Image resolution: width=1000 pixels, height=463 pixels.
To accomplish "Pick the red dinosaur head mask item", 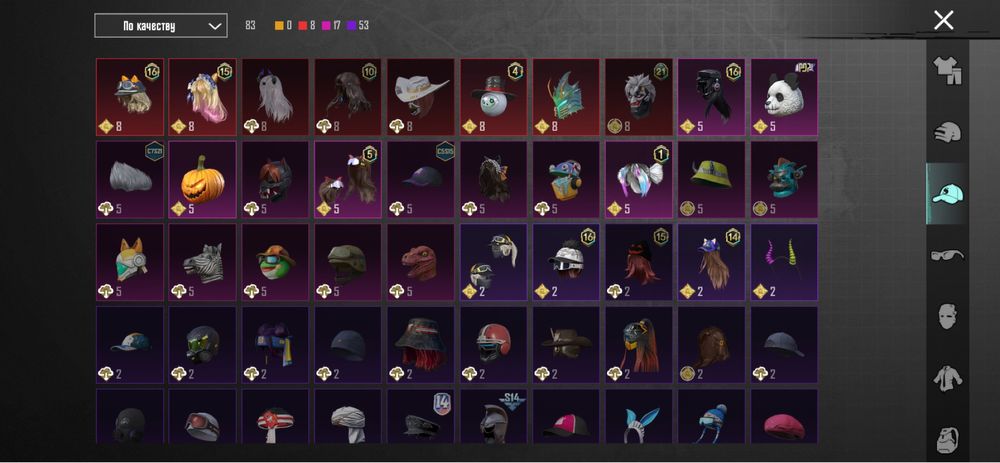I will pos(420,262).
